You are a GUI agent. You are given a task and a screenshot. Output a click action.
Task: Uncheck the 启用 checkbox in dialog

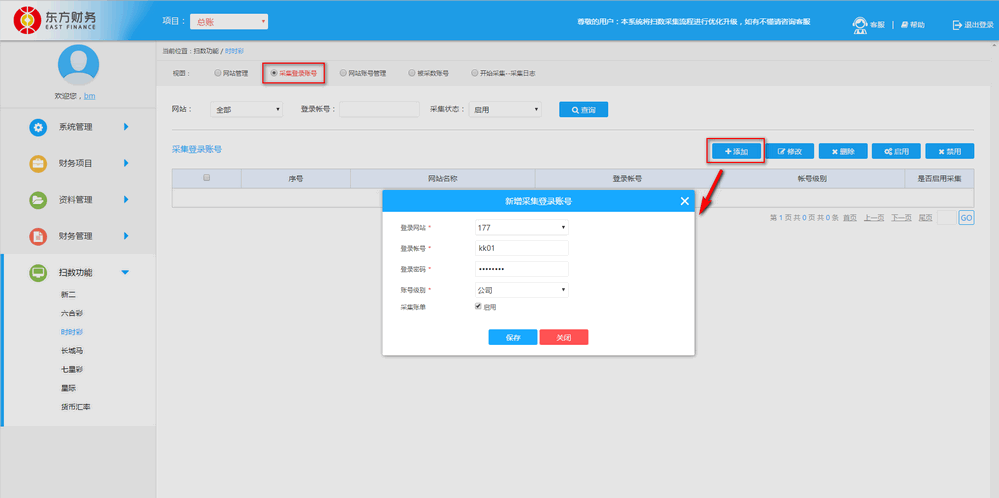479,307
